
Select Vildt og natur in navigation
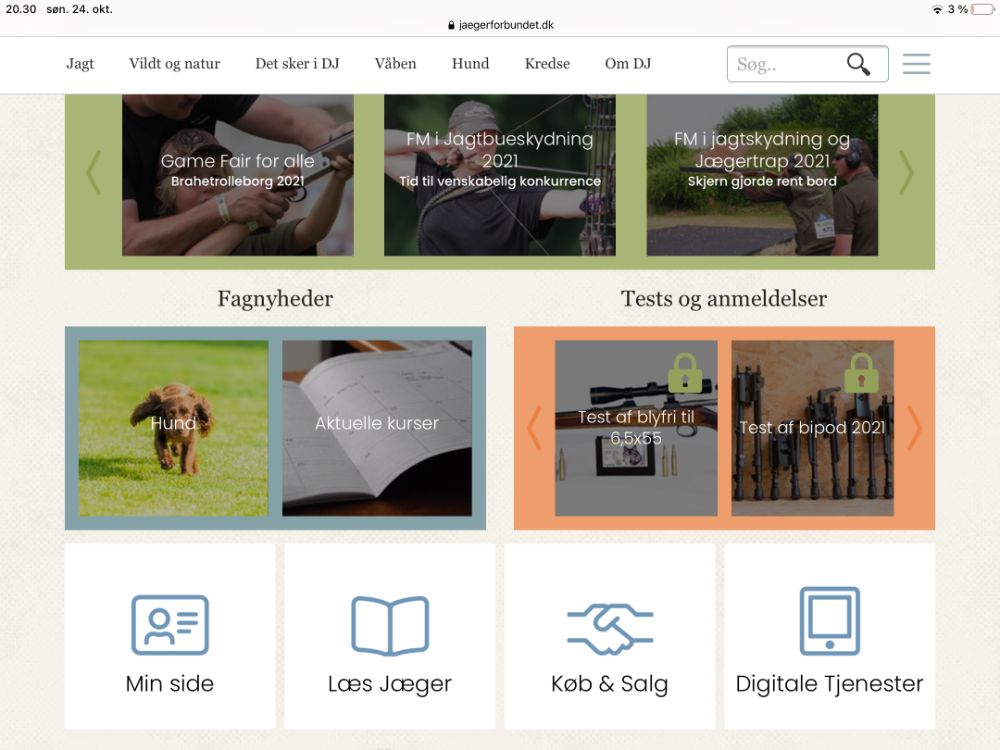[x=174, y=64]
